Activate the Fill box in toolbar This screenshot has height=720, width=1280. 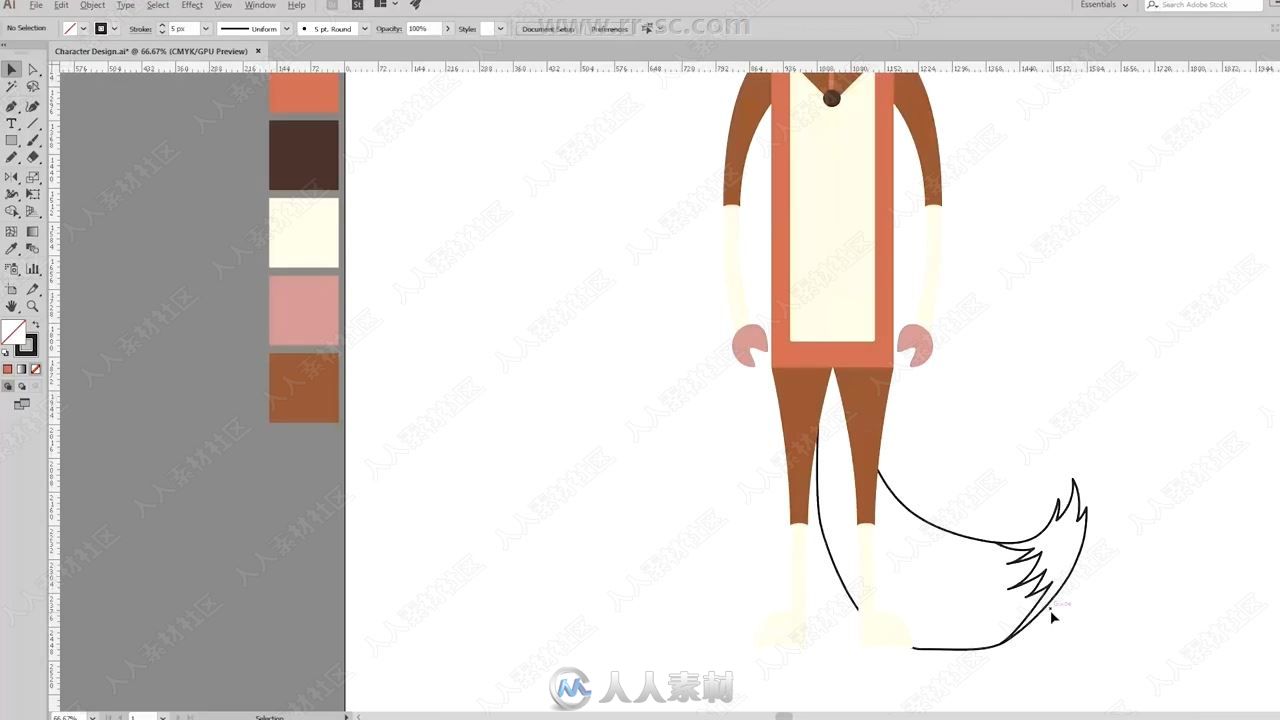[13, 332]
